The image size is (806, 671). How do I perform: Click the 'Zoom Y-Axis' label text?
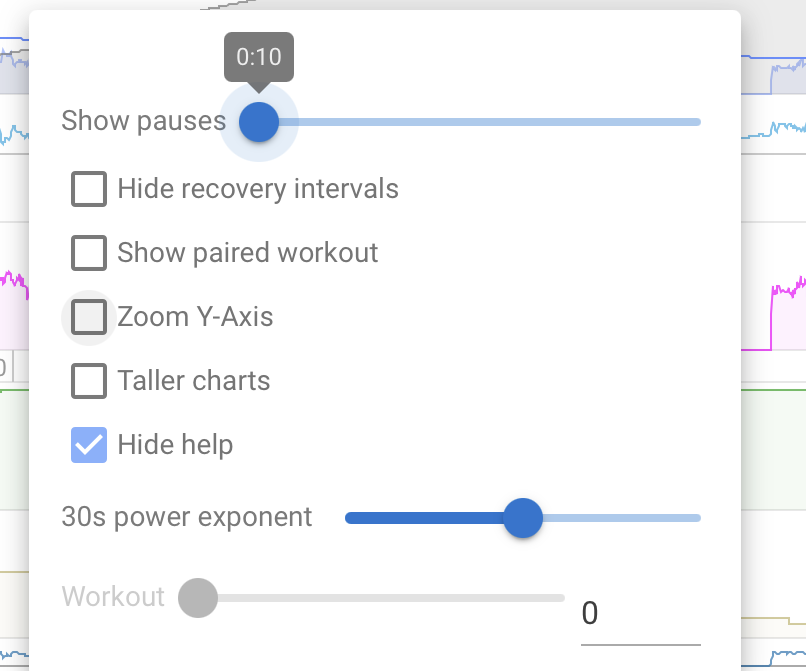tap(195, 317)
